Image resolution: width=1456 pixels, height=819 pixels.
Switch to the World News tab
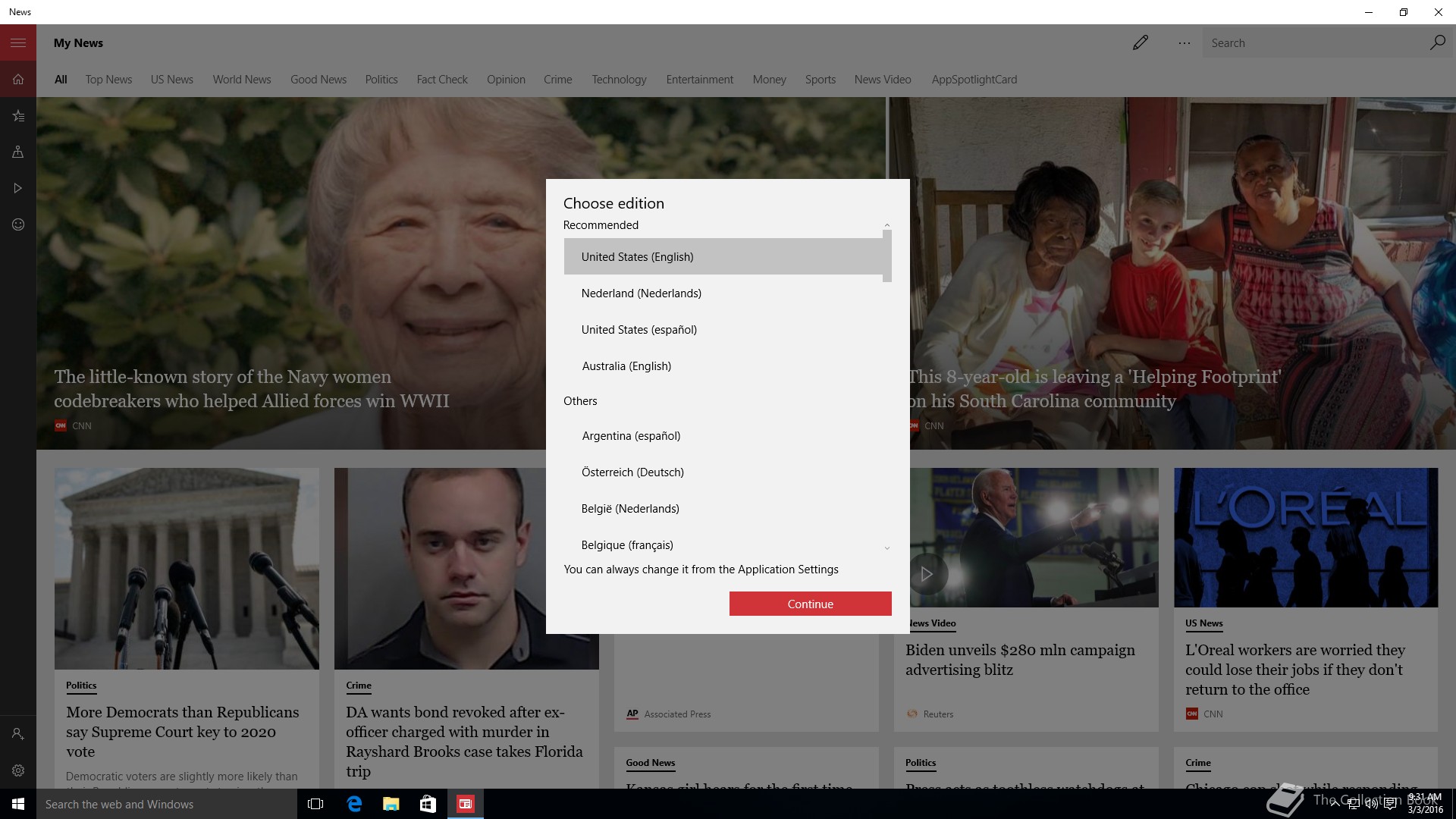pyautogui.click(x=242, y=80)
